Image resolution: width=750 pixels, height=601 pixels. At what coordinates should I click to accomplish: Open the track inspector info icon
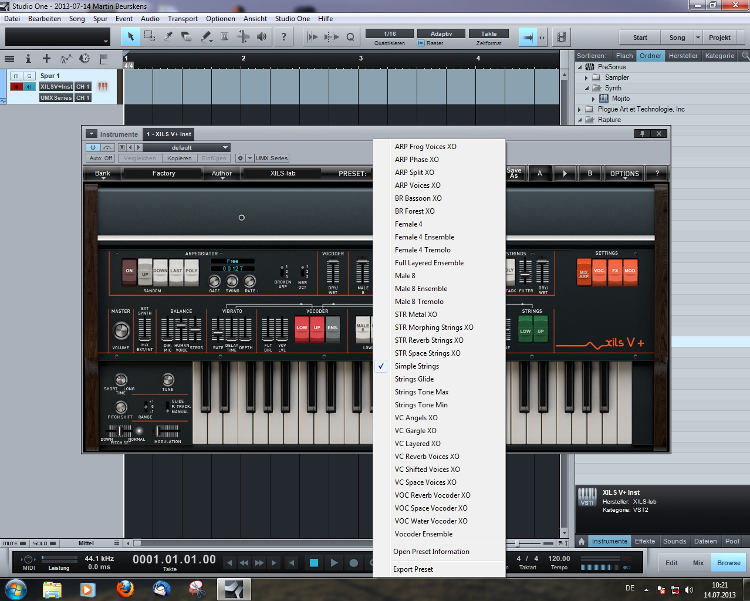pyautogui.click(x=28, y=59)
